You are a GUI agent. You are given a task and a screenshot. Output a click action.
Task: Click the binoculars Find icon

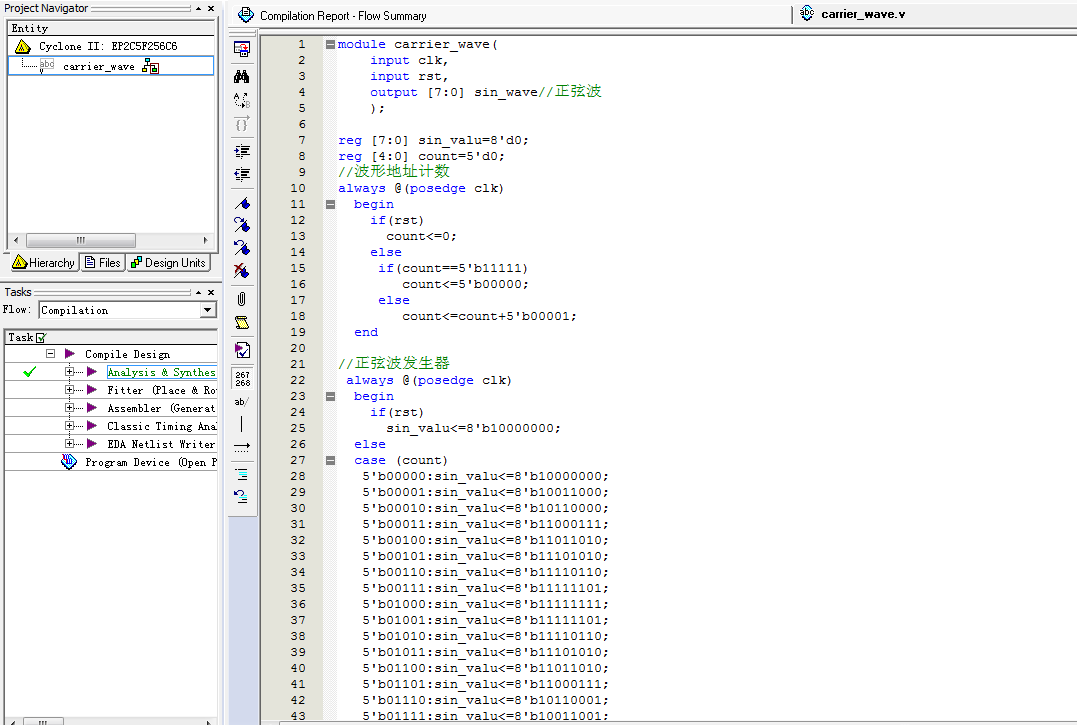pos(241,76)
